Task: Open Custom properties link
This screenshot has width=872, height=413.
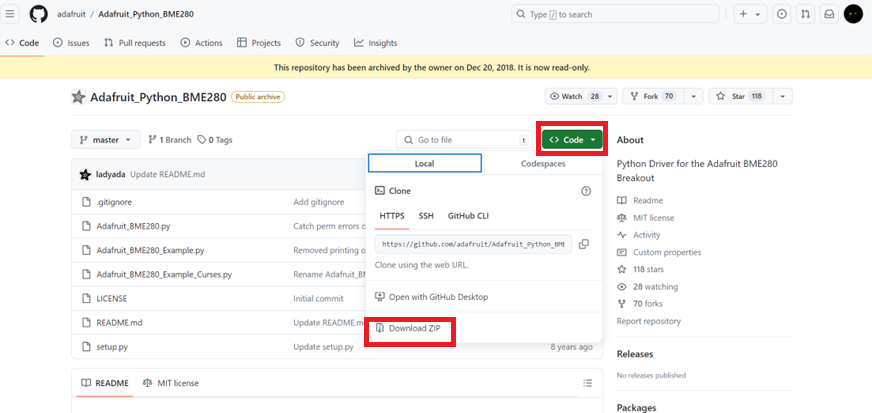Action: [659, 252]
